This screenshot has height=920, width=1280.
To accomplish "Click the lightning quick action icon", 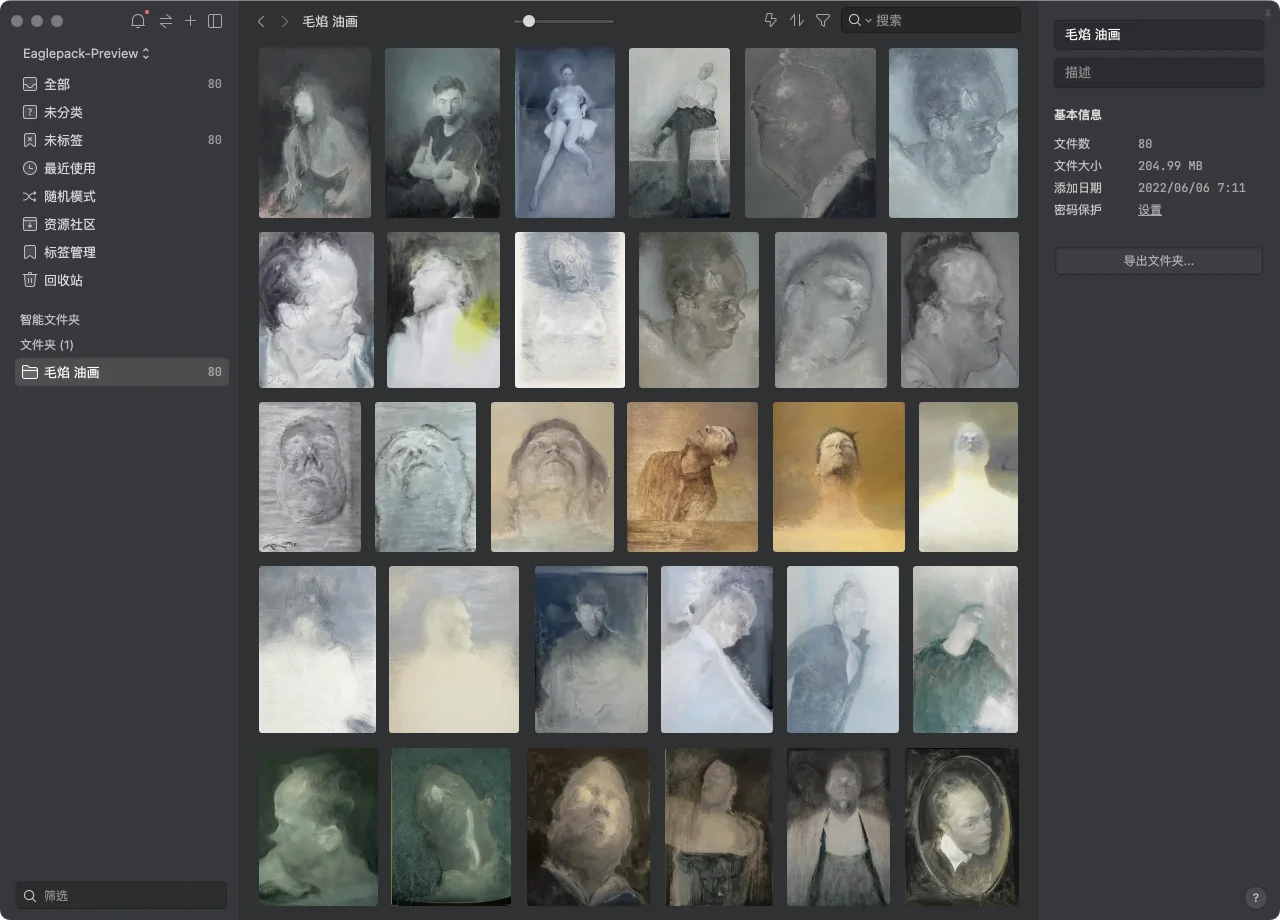I will 770,20.
